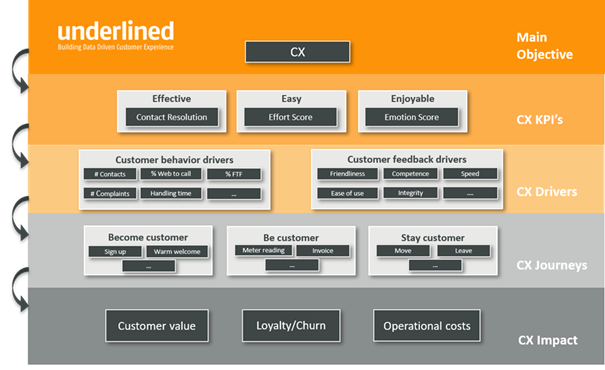
Task: Select the tagline Building Data Driven Customer Experience
Action: point(116,47)
